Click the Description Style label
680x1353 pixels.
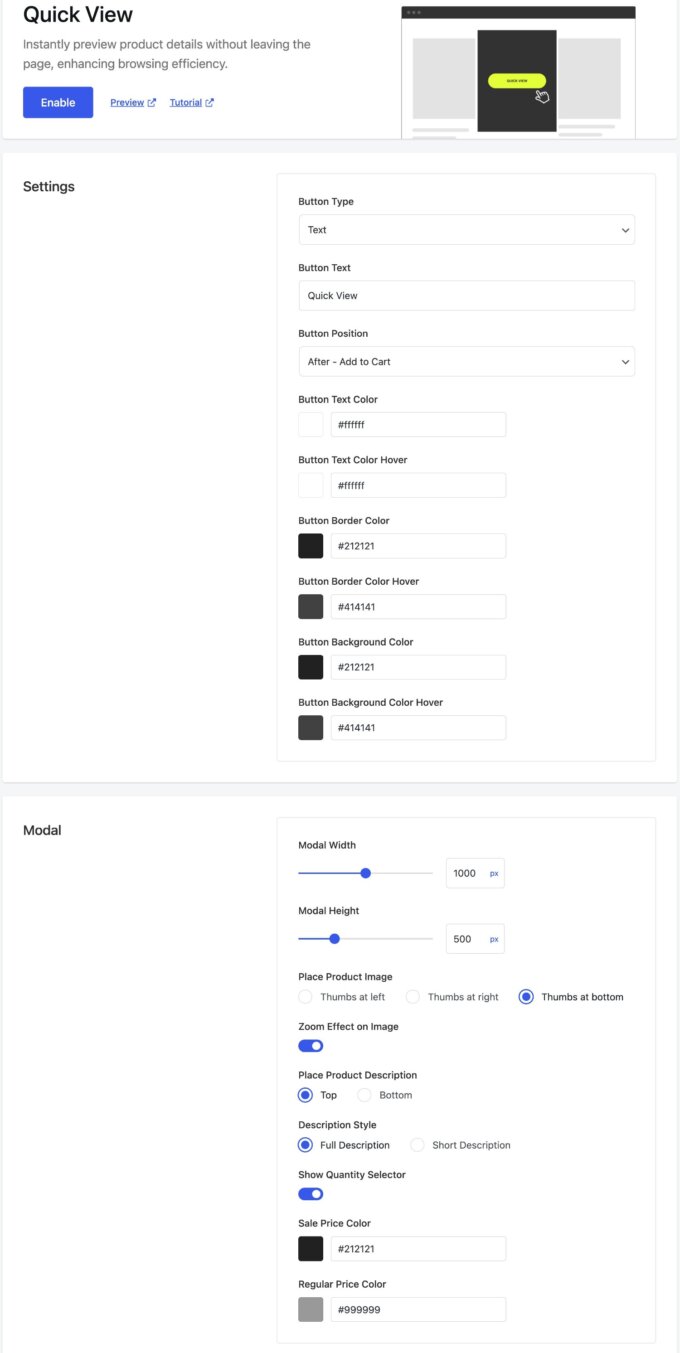pyautogui.click(x=335, y=1125)
